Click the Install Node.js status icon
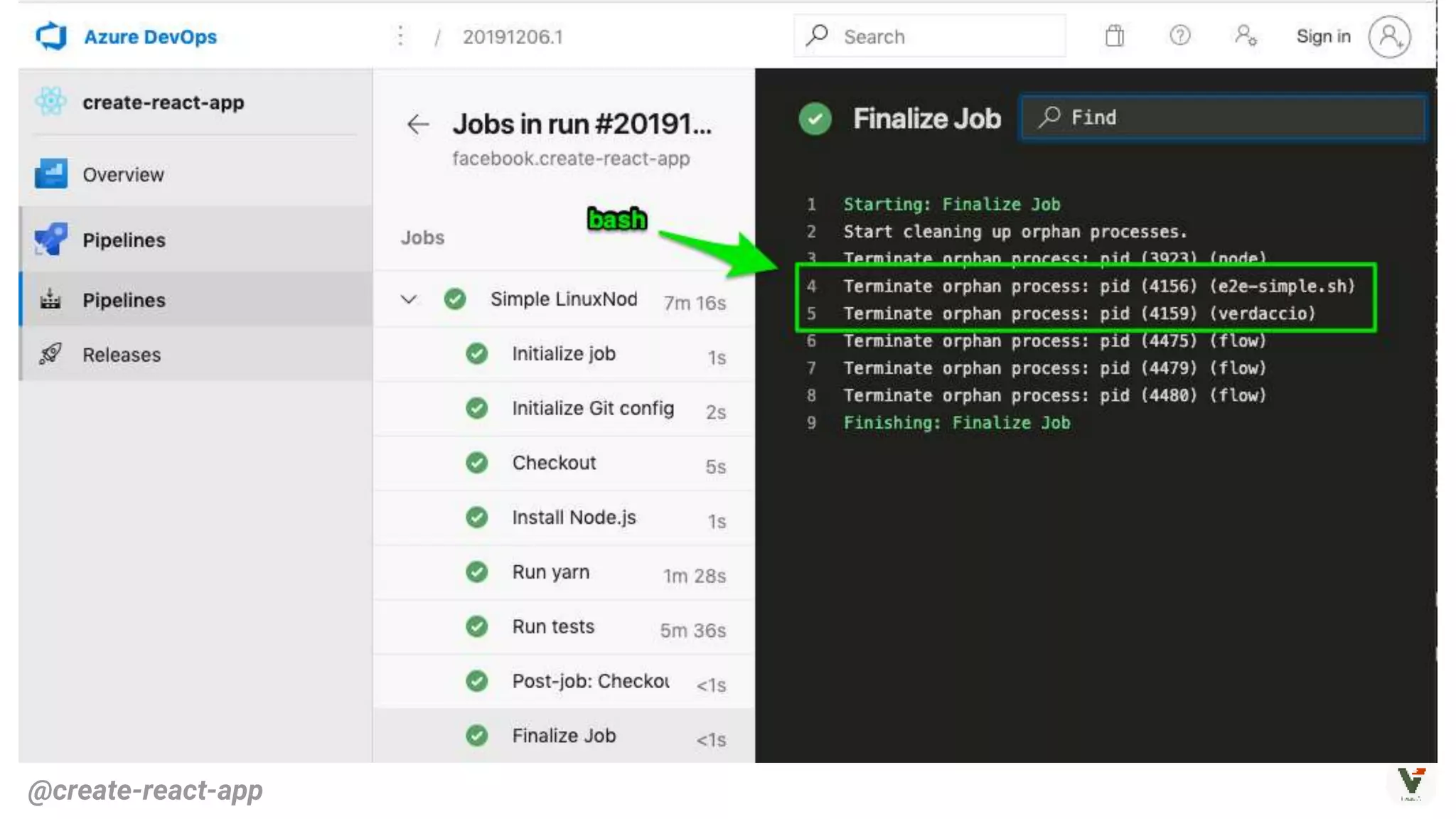Screen dimensions: 1456x819 pos(476,518)
